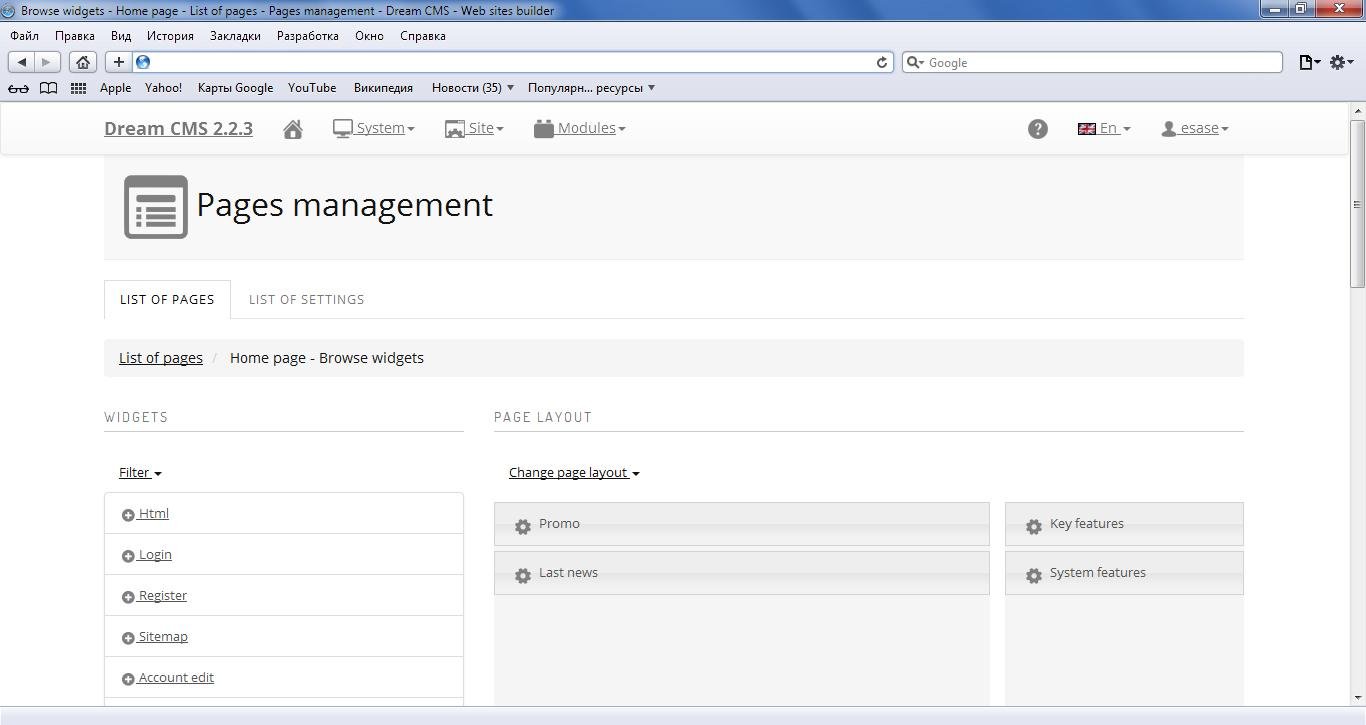This screenshot has height=725, width=1366.
Task: Click the List of pages breadcrumb link
Action: tap(160, 357)
